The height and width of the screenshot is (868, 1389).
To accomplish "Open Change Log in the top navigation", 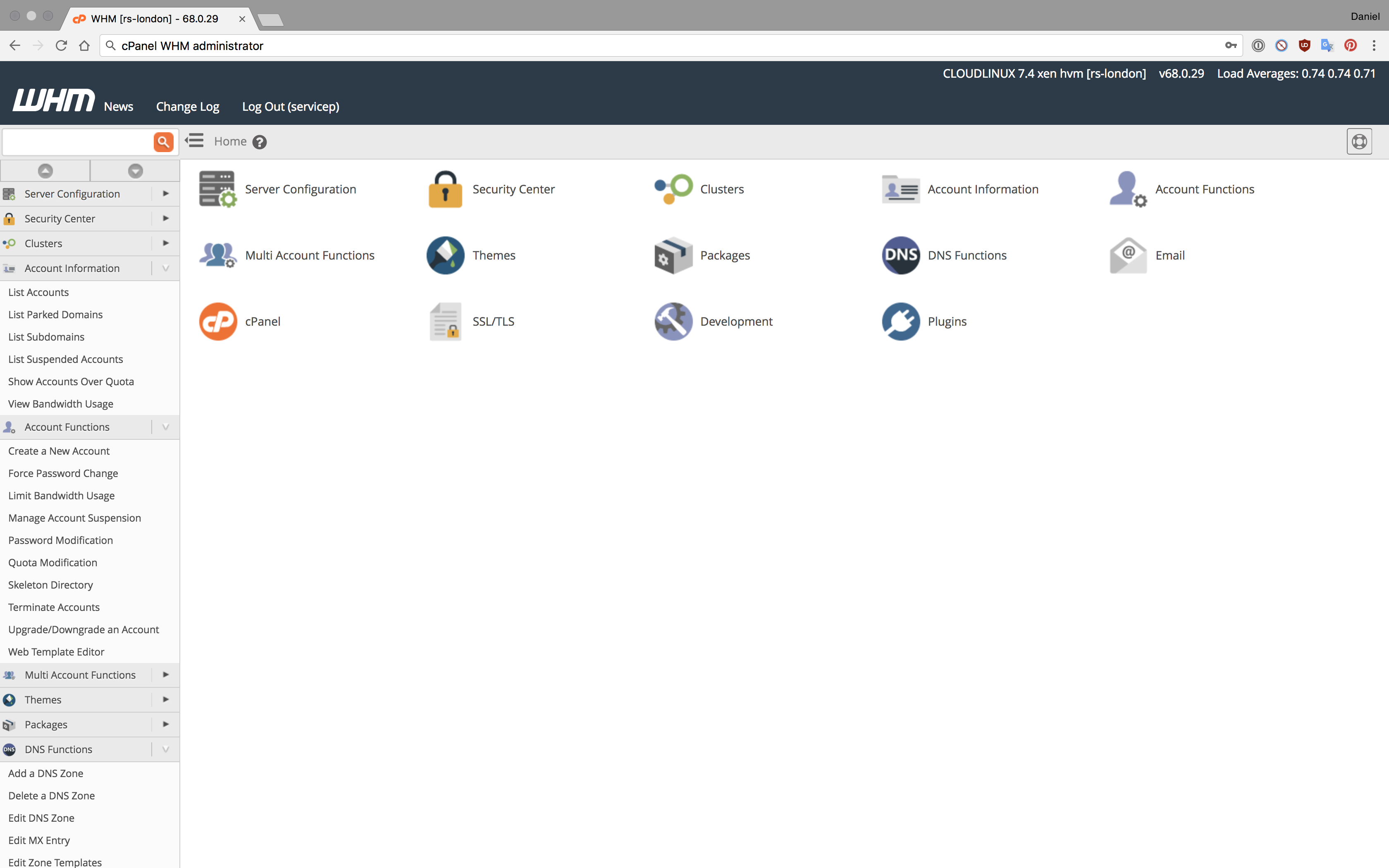I will click(188, 107).
